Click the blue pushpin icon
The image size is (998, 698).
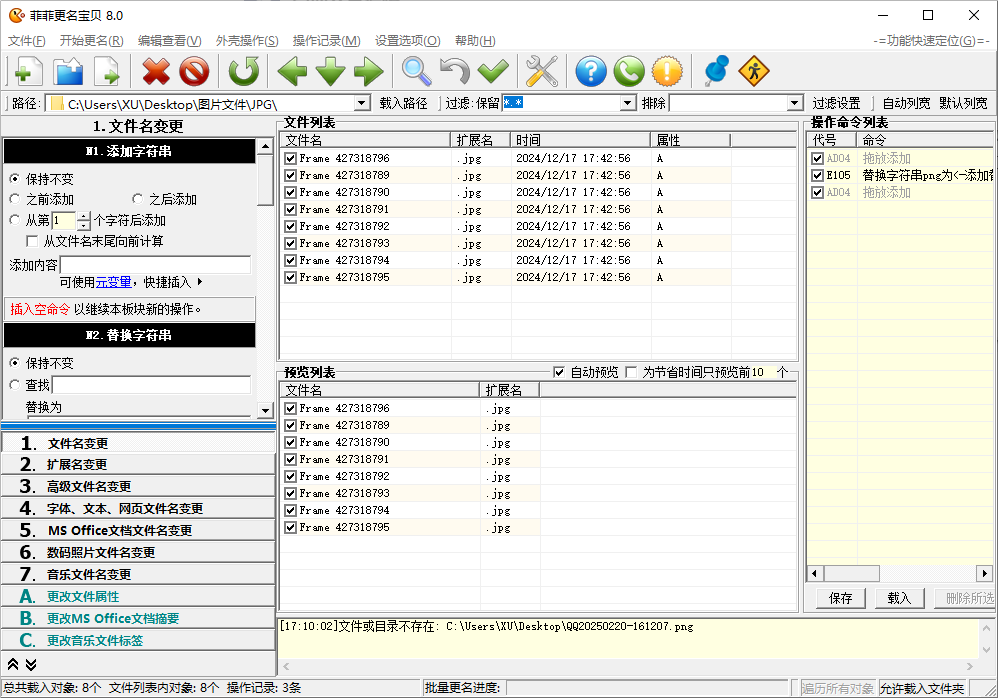click(x=716, y=71)
